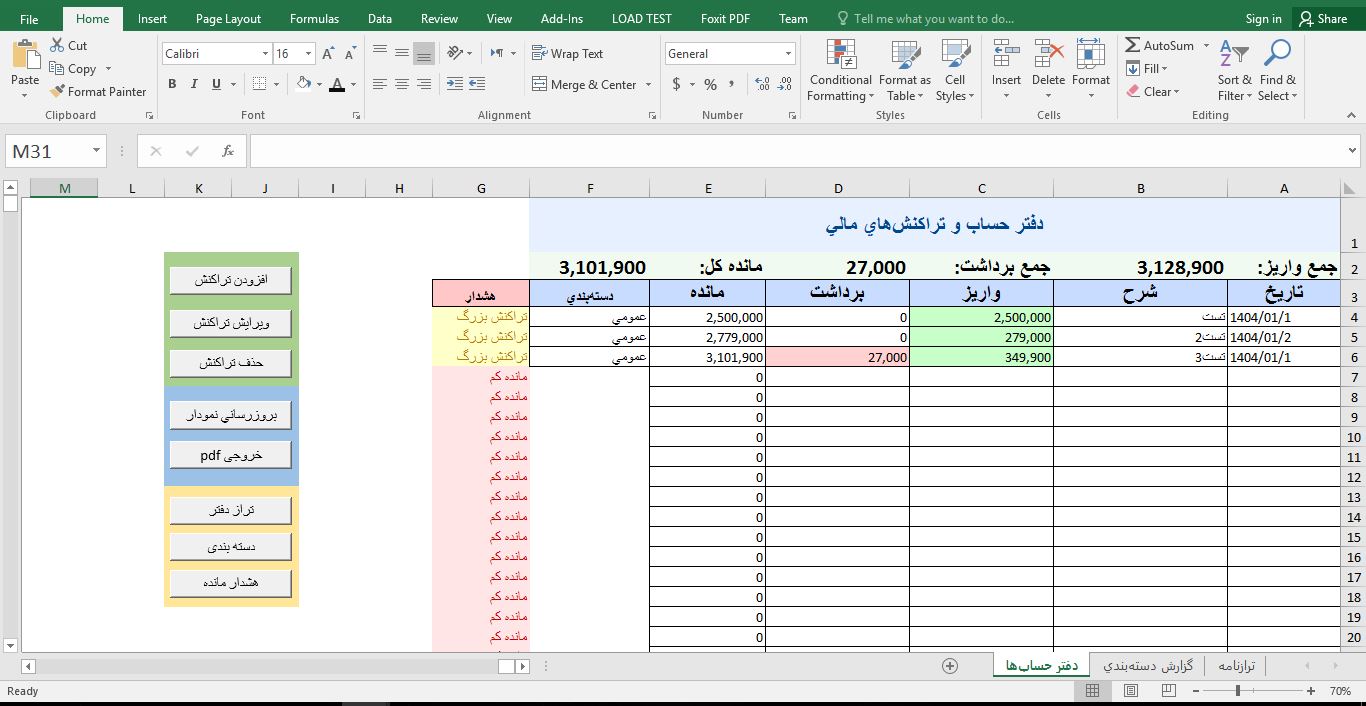
Task: Open Sort & Filter options
Action: pyautogui.click(x=1234, y=71)
